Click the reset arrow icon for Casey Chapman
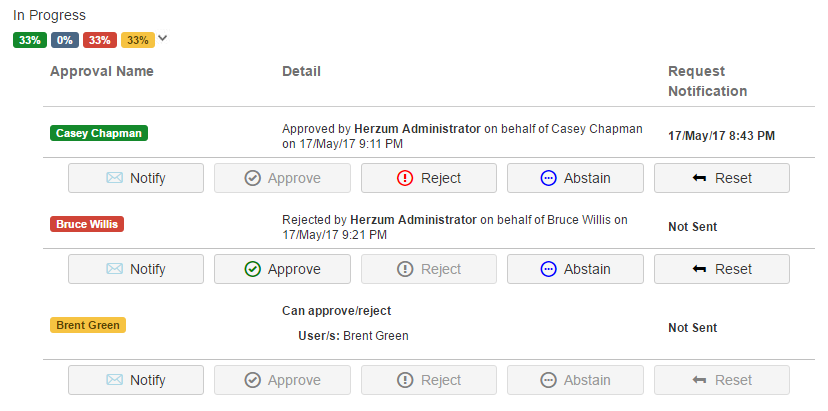Viewport: 828px width, 411px height. 700,179
